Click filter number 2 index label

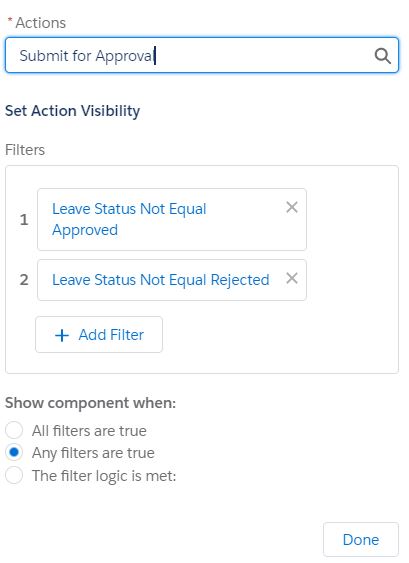(24, 280)
